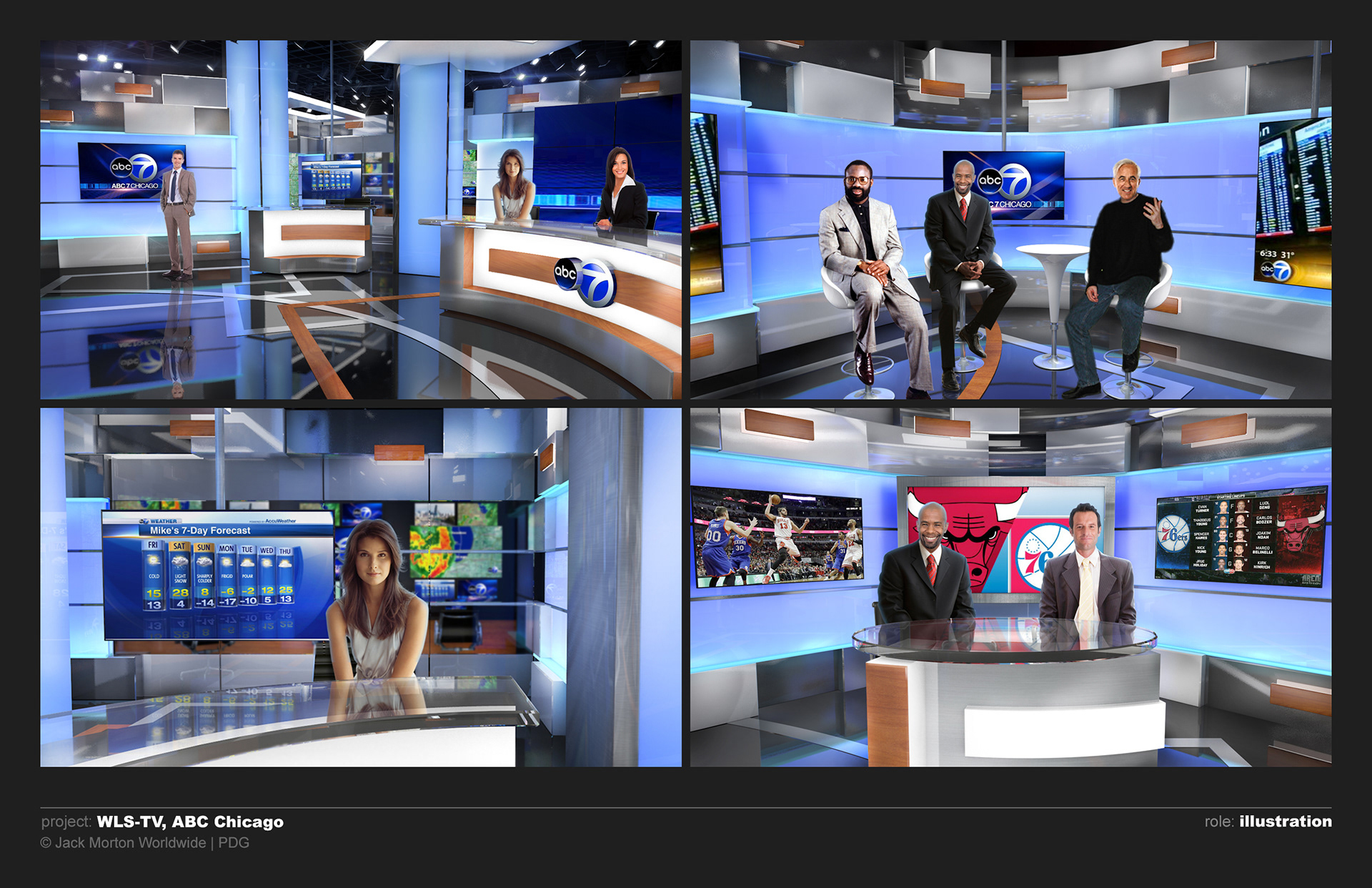Image resolution: width=1372 pixels, height=888 pixels.
Task: Click the Mike's 7-Day Forecast title
Action: 200,531
